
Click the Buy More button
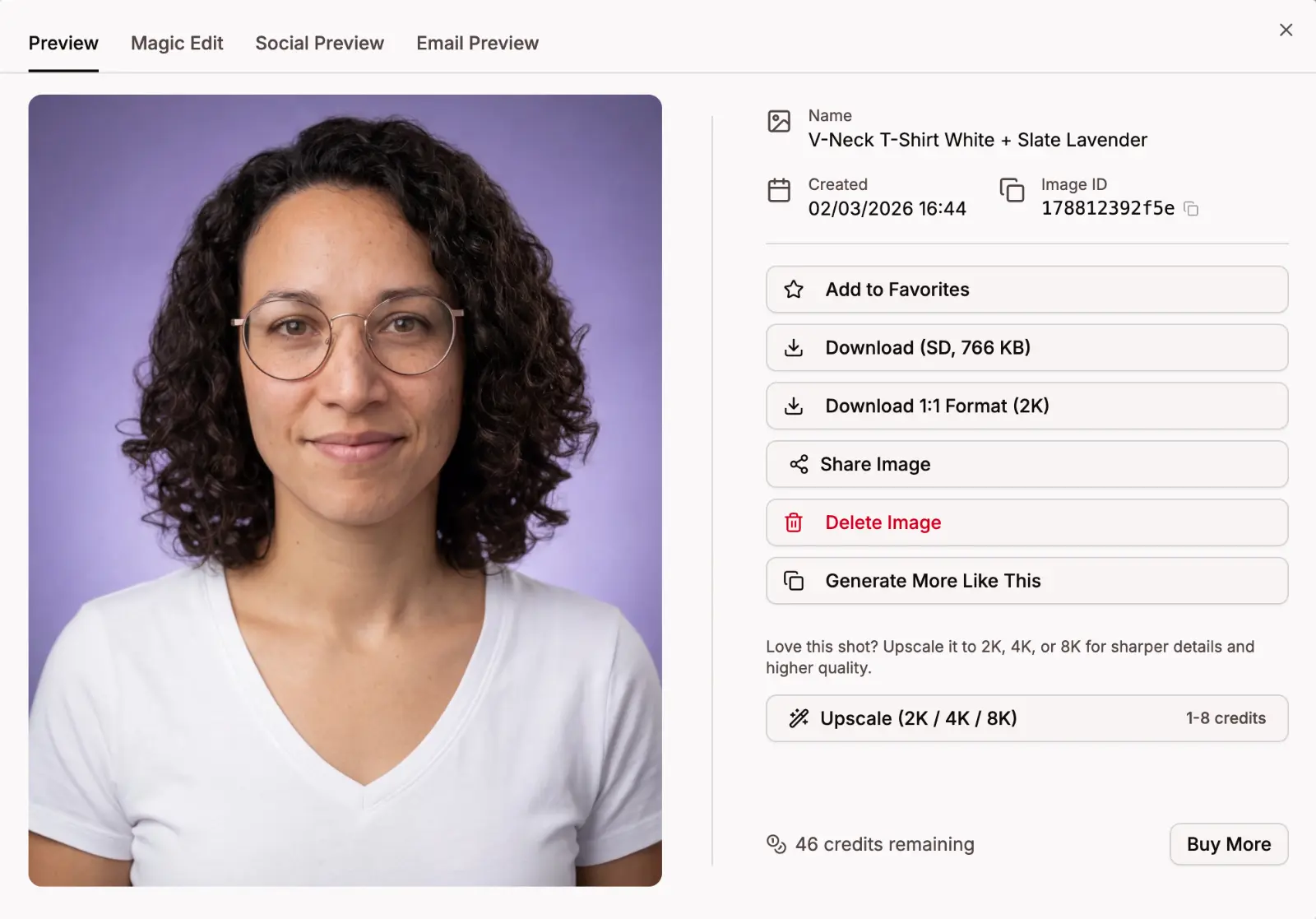(x=1228, y=843)
